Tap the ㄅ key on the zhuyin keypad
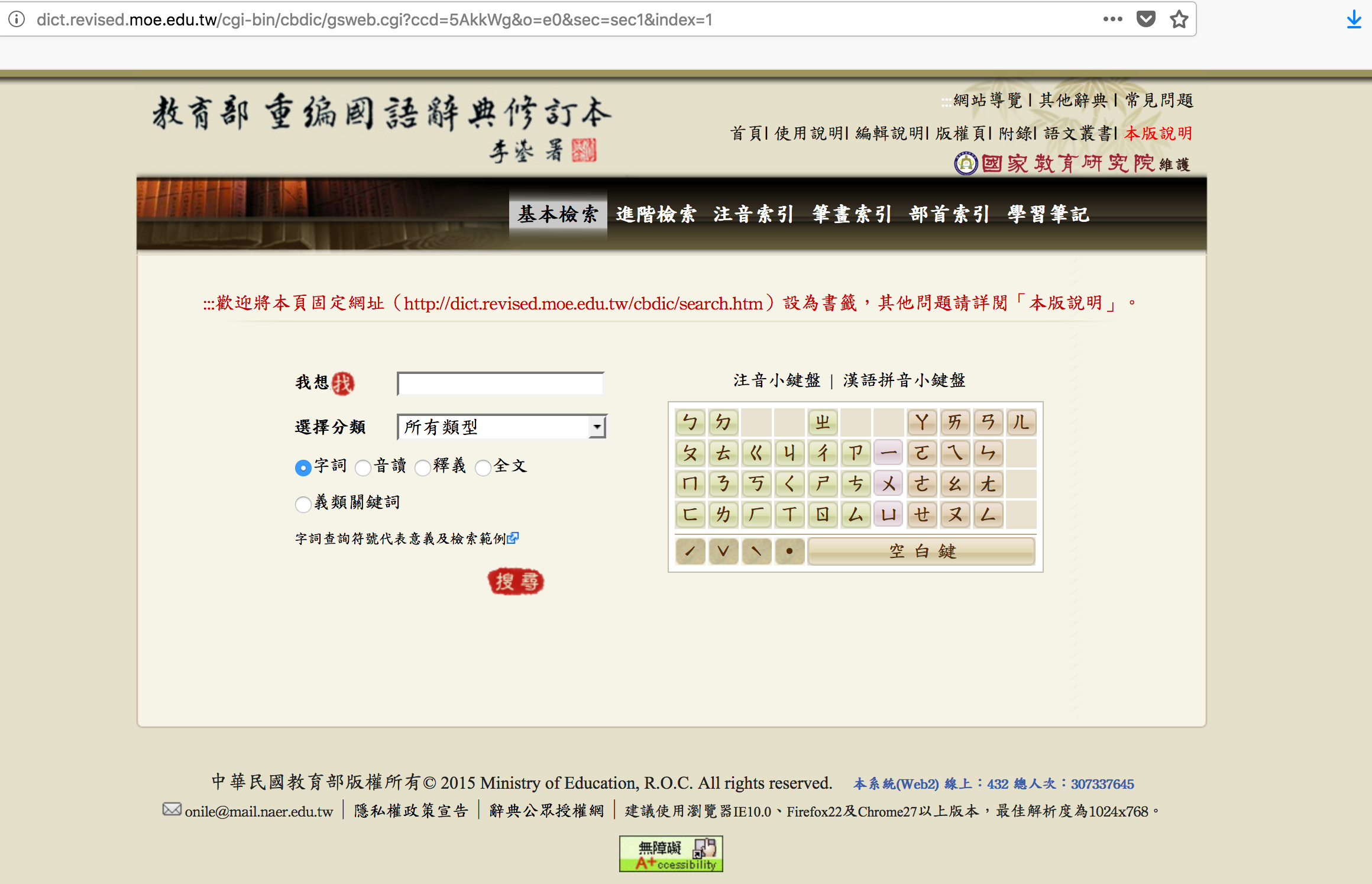Screen dimensions: 1372x884 coord(690,422)
